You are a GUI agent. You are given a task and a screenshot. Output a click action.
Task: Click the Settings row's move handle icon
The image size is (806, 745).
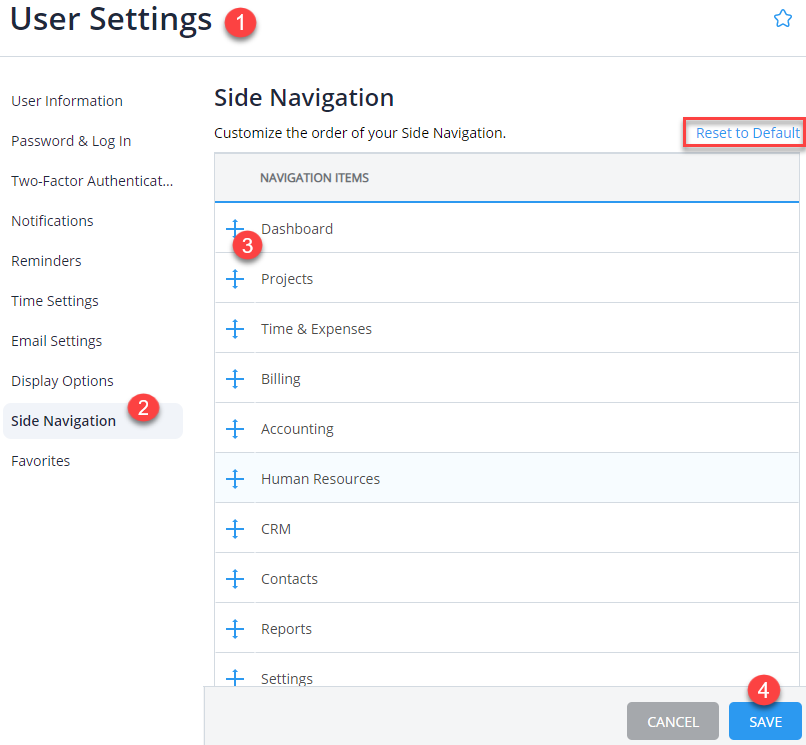pyautogui.click(x=235, y=678)
